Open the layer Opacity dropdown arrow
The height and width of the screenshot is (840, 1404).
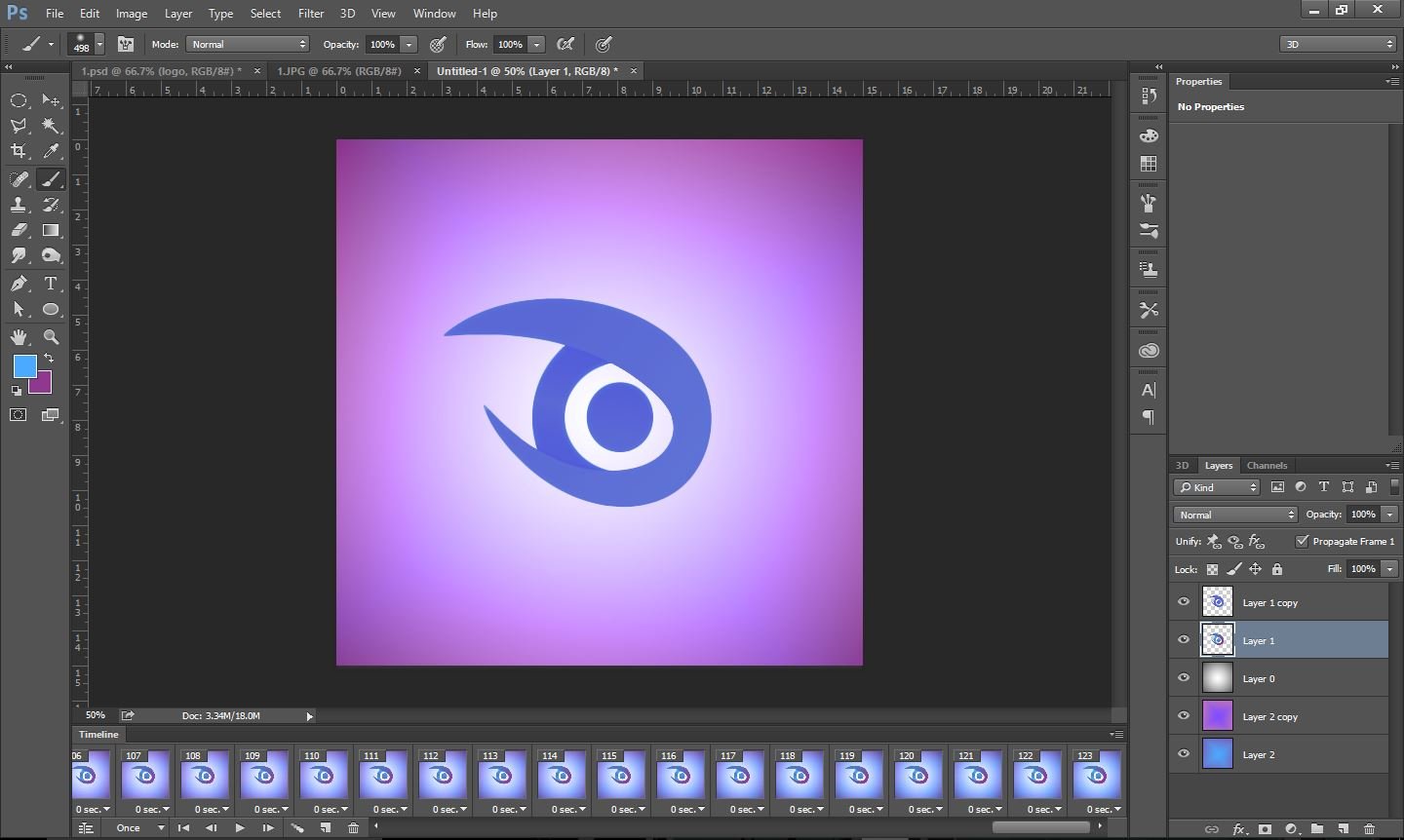click(x=1389, y=515)
